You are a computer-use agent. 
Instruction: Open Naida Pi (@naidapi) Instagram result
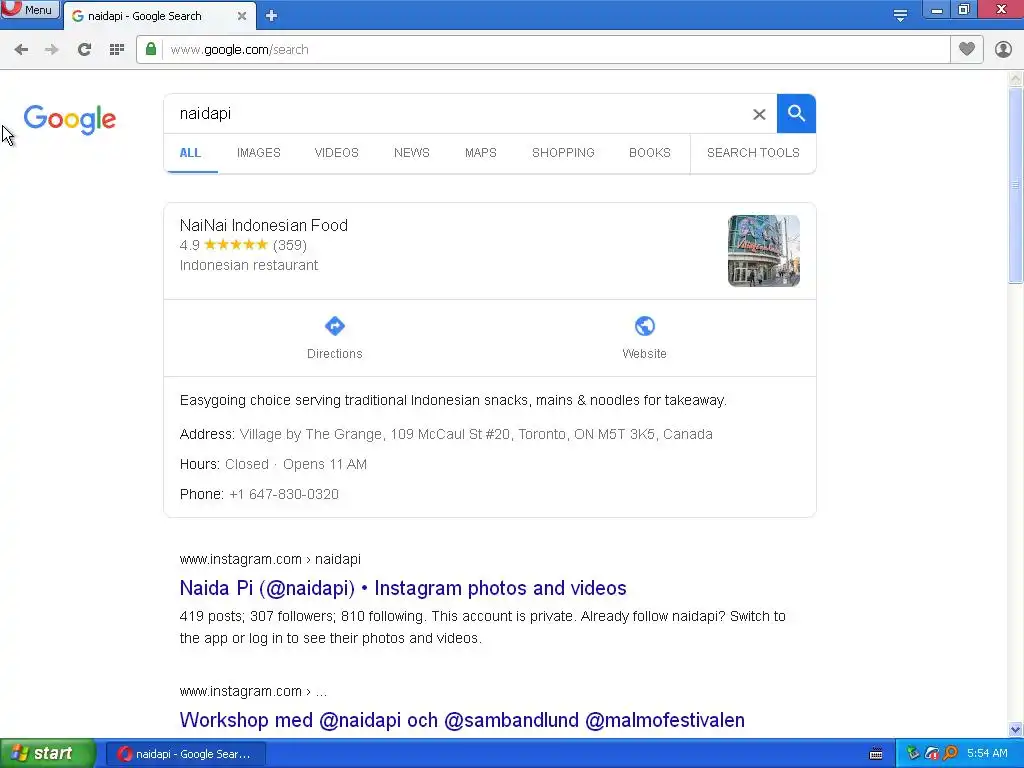(403, 588)
